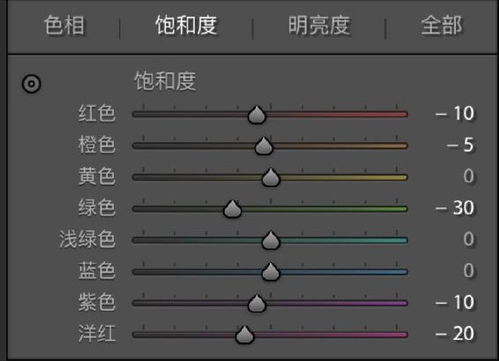
Task: Select the 橙色 value field showing -5
Action: coord(460,145)
